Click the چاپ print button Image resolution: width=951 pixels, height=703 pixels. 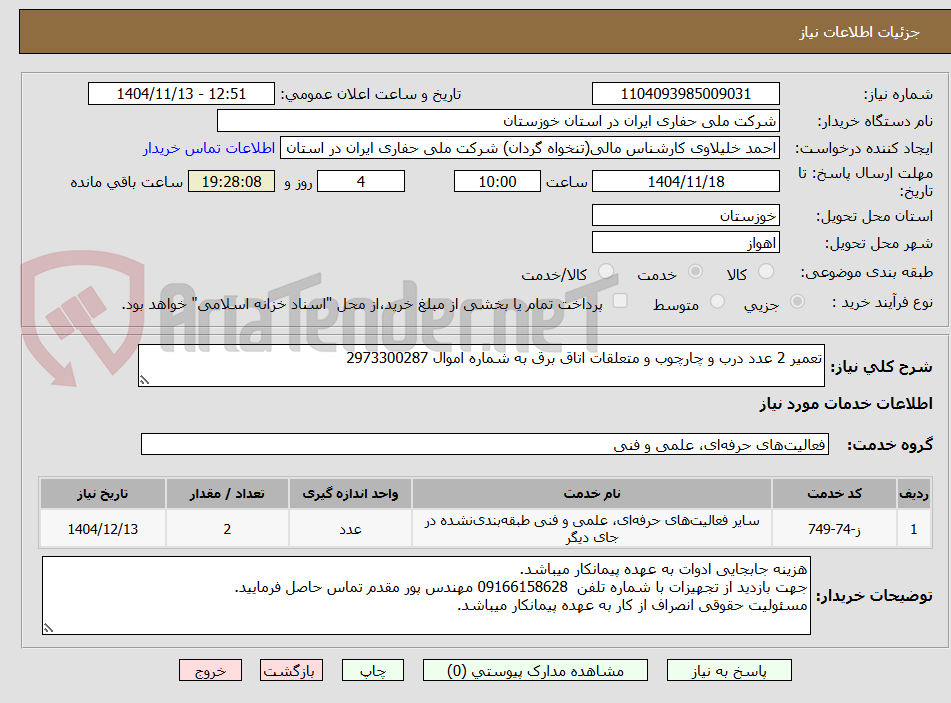point(373,670)
